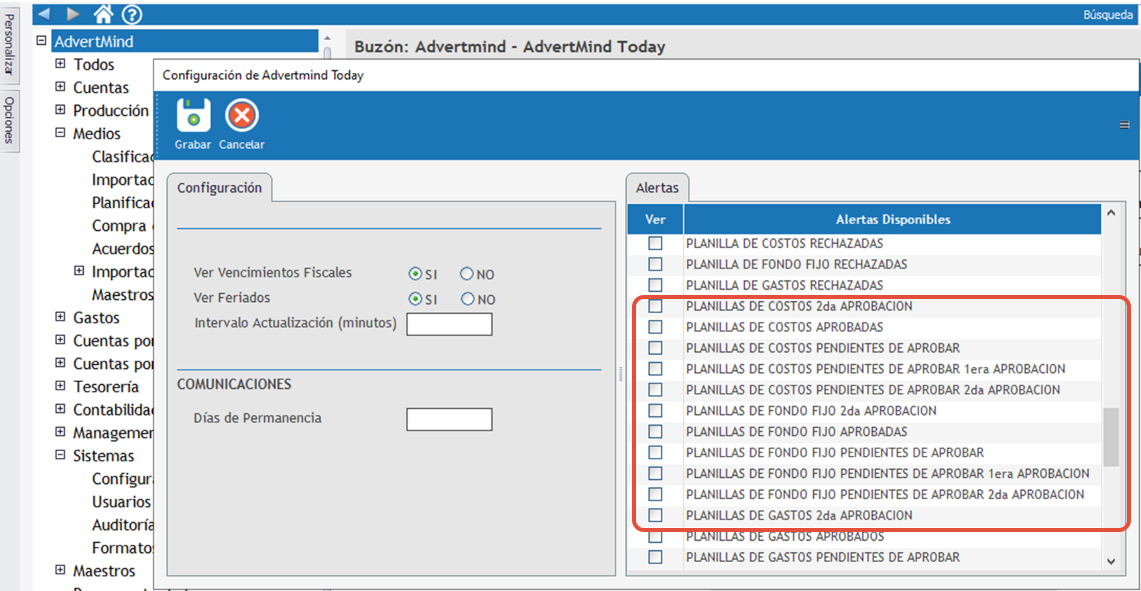Viewport: 1141px width, 591px height.
Task: Collapse the AdvertMind root tree node
Action: coord(42,41)
